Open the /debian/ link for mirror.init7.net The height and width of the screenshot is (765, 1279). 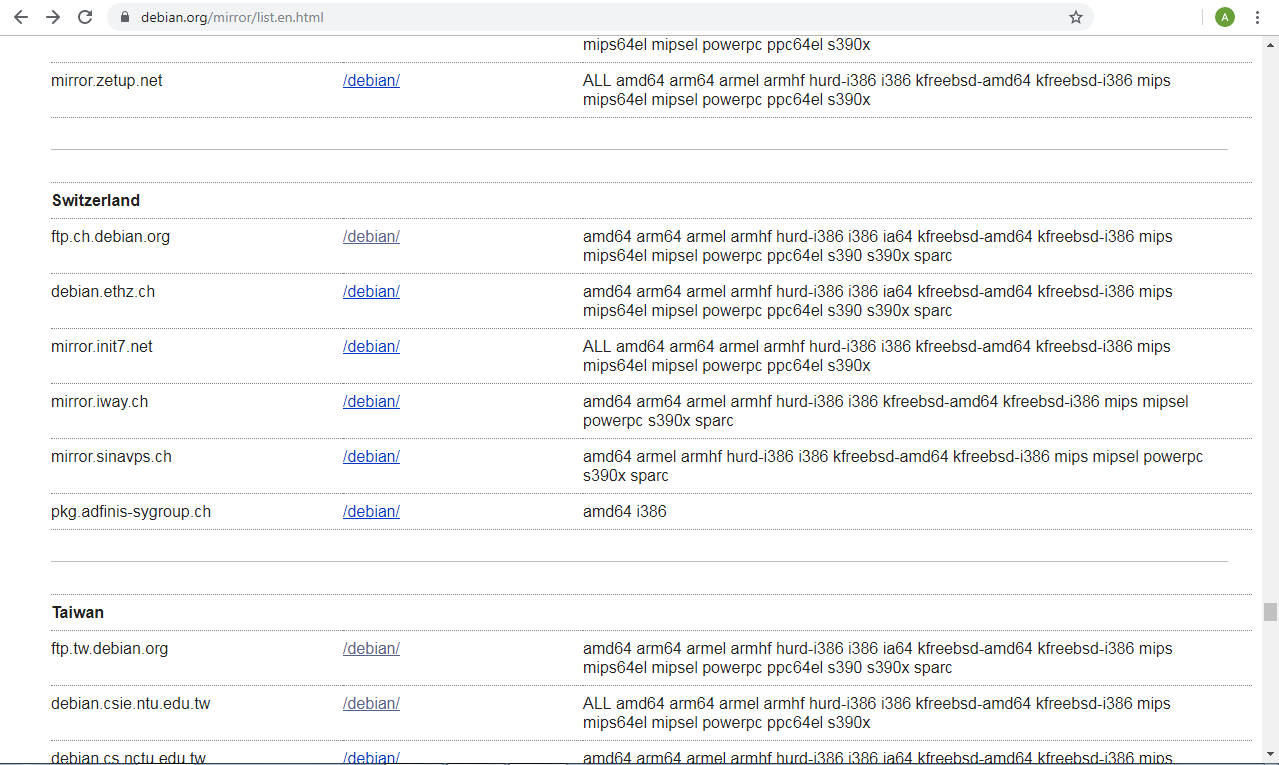tap(371, 346)
